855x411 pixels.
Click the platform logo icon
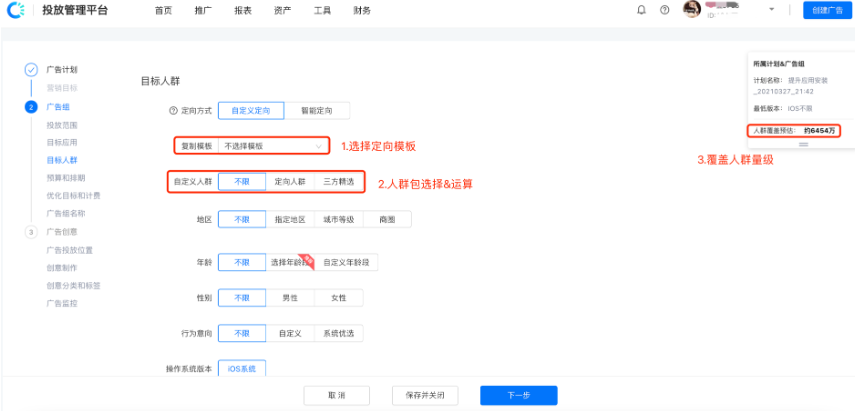point(16,10)
